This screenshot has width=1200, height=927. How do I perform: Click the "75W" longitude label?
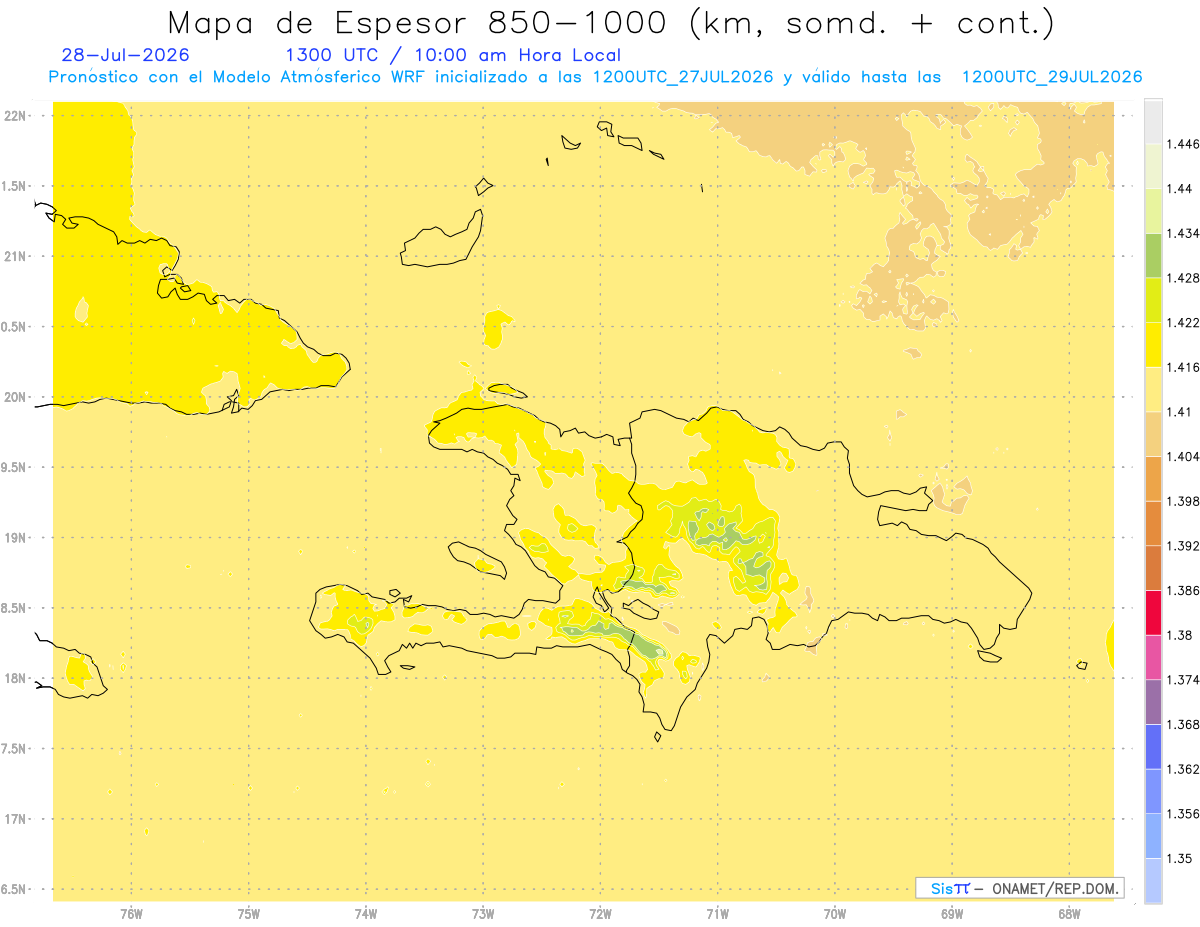click(248, 914)
